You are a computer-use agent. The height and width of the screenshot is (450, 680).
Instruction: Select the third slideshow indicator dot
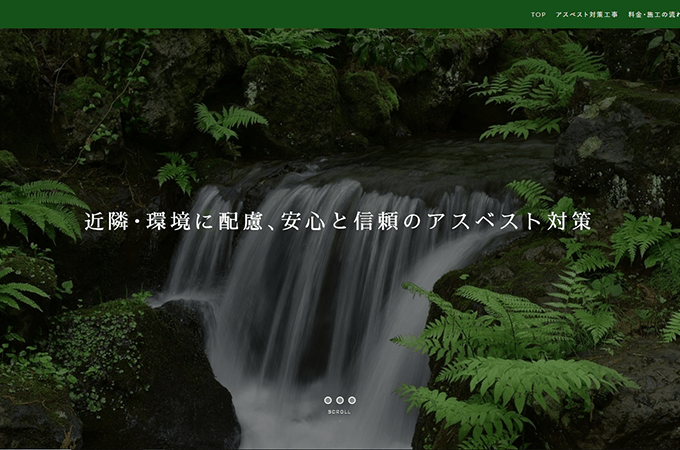coord(352,400)
